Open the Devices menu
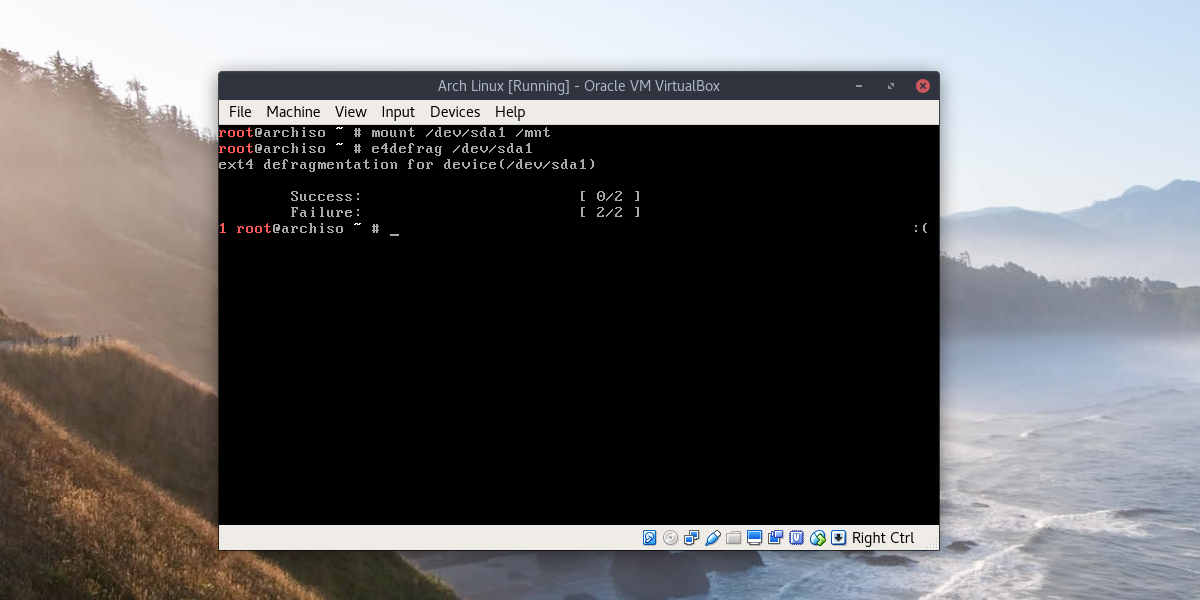Image resolution: width=1200 pixels, height=600 pixels. pos(455,112)
